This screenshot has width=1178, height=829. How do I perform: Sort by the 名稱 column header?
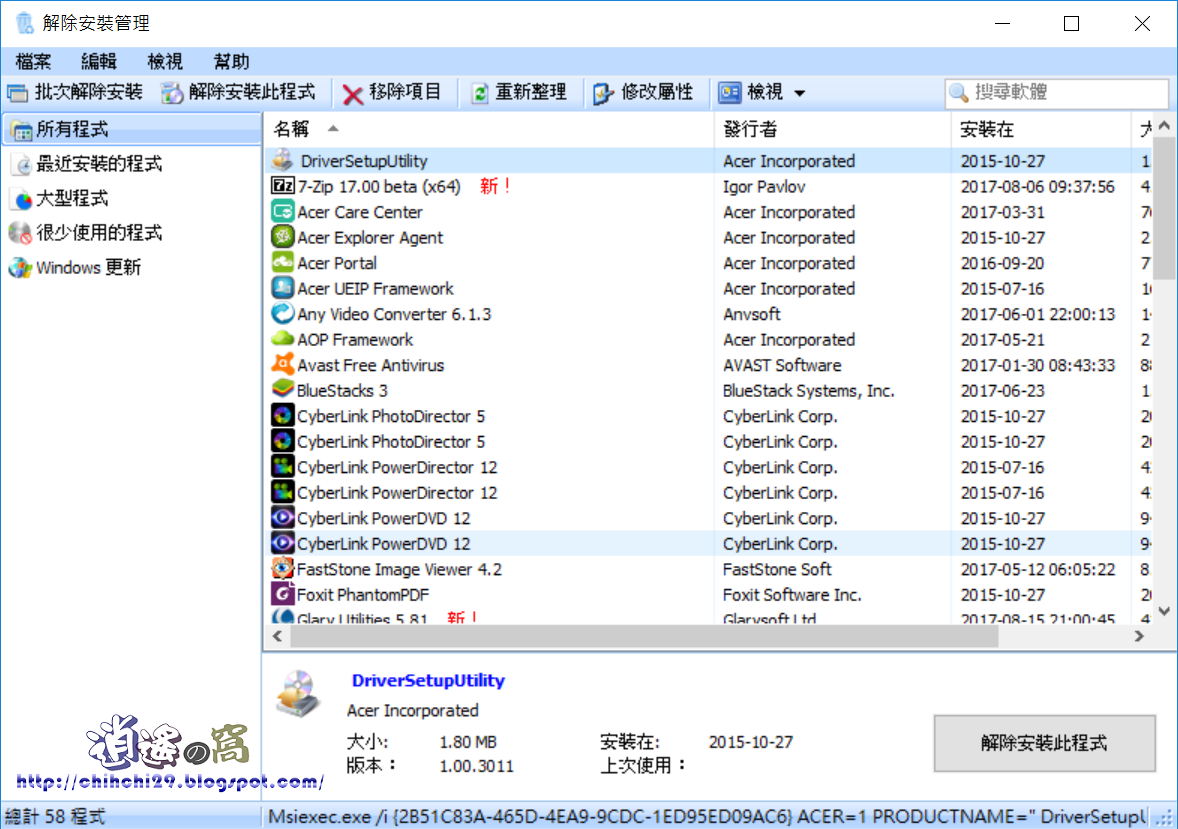coord(488,129)
